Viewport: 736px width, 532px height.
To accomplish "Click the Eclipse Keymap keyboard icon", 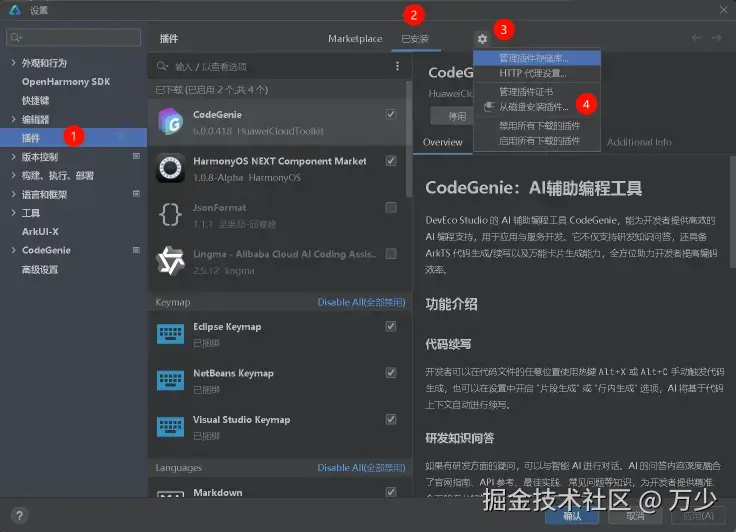I will click(170, 334).
